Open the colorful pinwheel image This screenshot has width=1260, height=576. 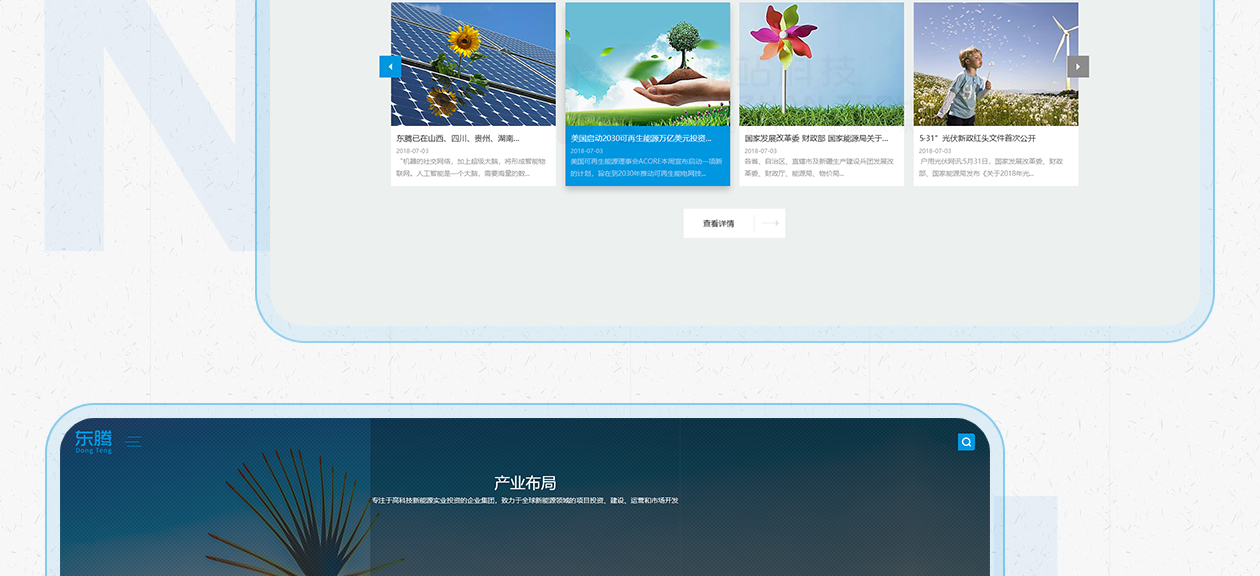tap(821, 64)
